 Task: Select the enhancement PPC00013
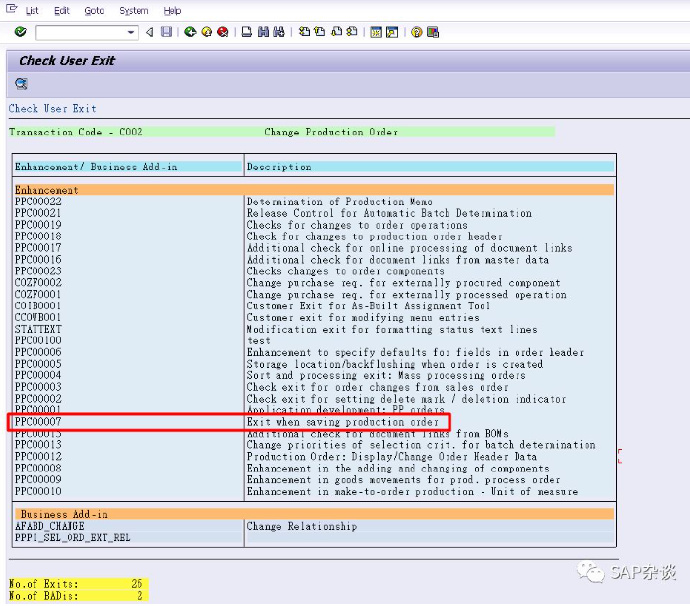point(38,444)
